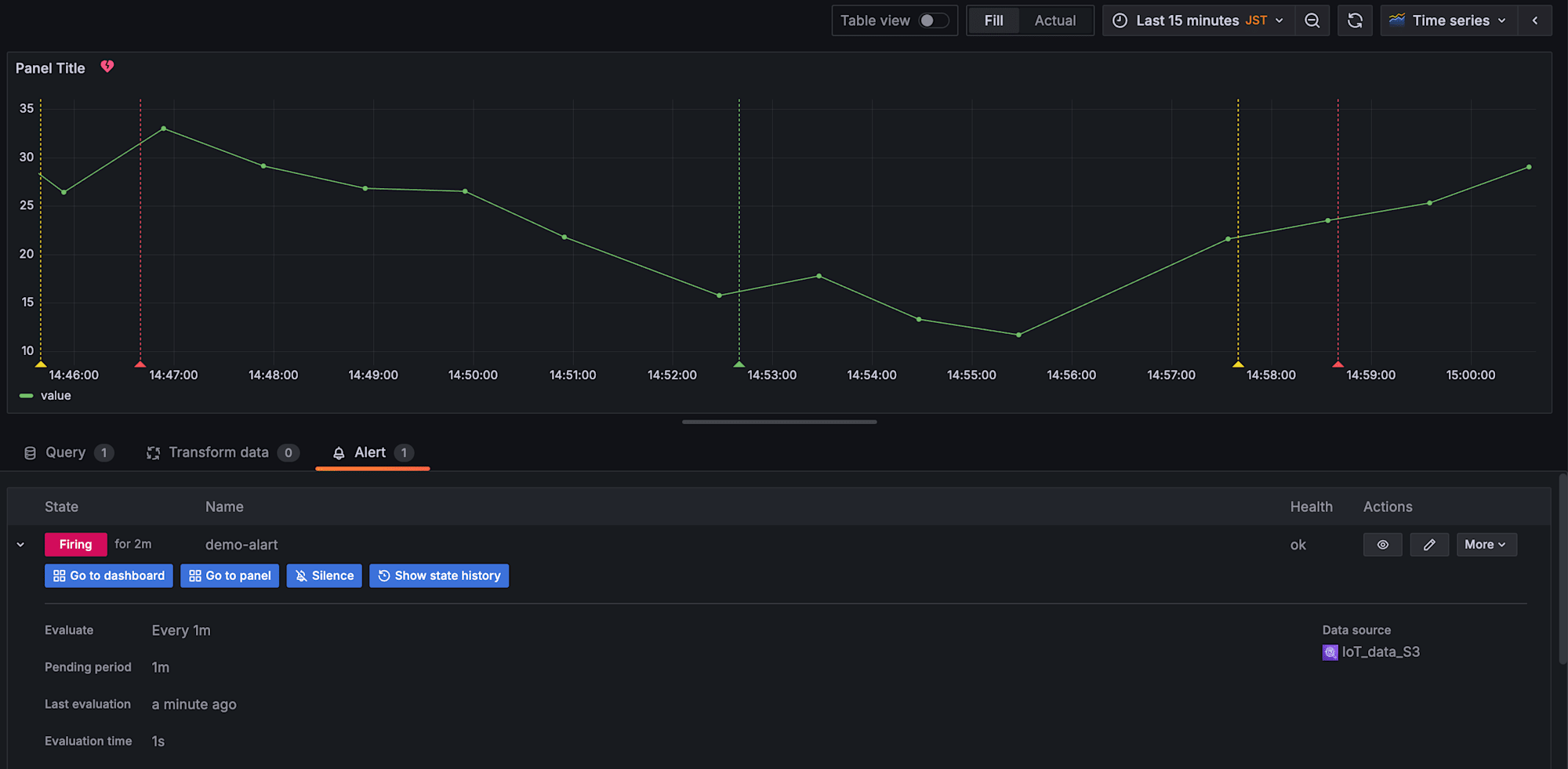Click the green value legend color swatch

[26, 396]
